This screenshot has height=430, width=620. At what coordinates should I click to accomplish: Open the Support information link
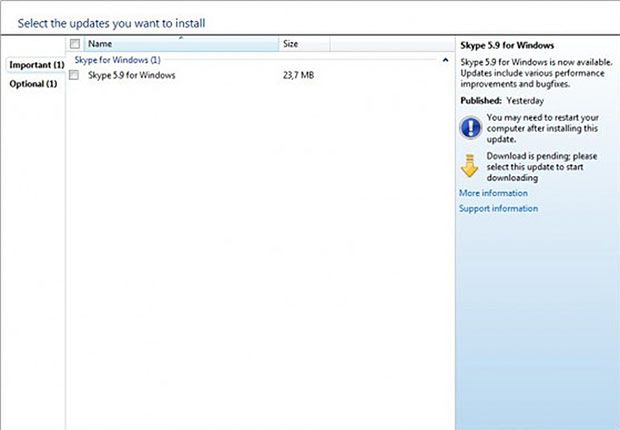498,208
